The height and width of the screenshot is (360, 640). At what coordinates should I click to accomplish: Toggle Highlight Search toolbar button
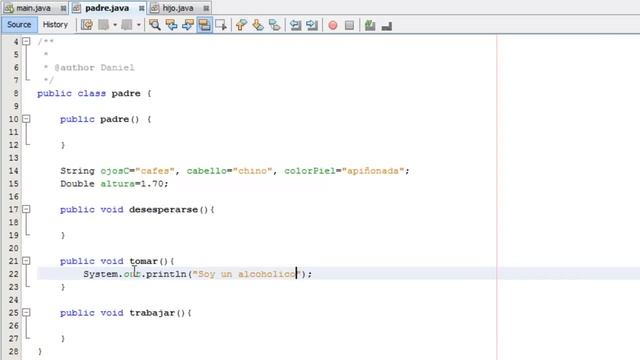pyautogui.click(x=204, y=25)
